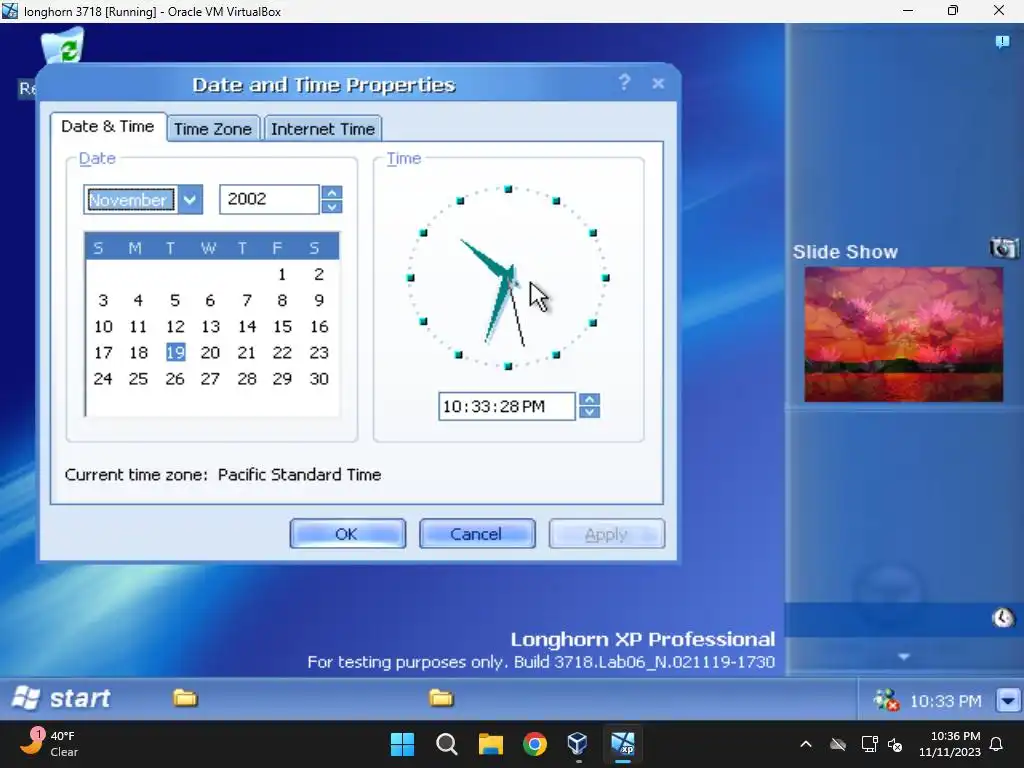
Task: Click the Apply button
Action: (607, 534)
